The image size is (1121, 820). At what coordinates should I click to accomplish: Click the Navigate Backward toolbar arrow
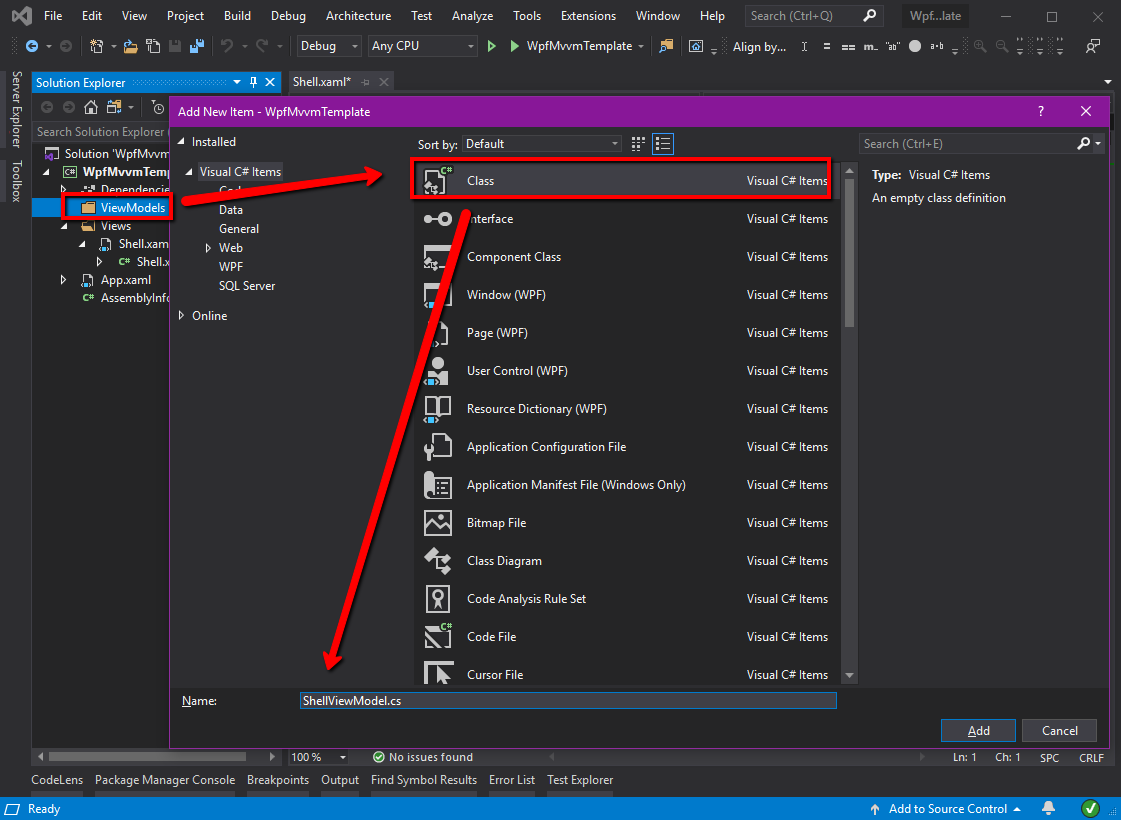[x=31, y=46]
